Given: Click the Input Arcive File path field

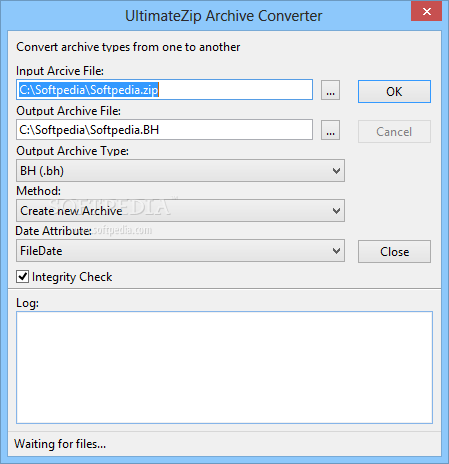Looking at the screenshot, I should pos(164,90).
